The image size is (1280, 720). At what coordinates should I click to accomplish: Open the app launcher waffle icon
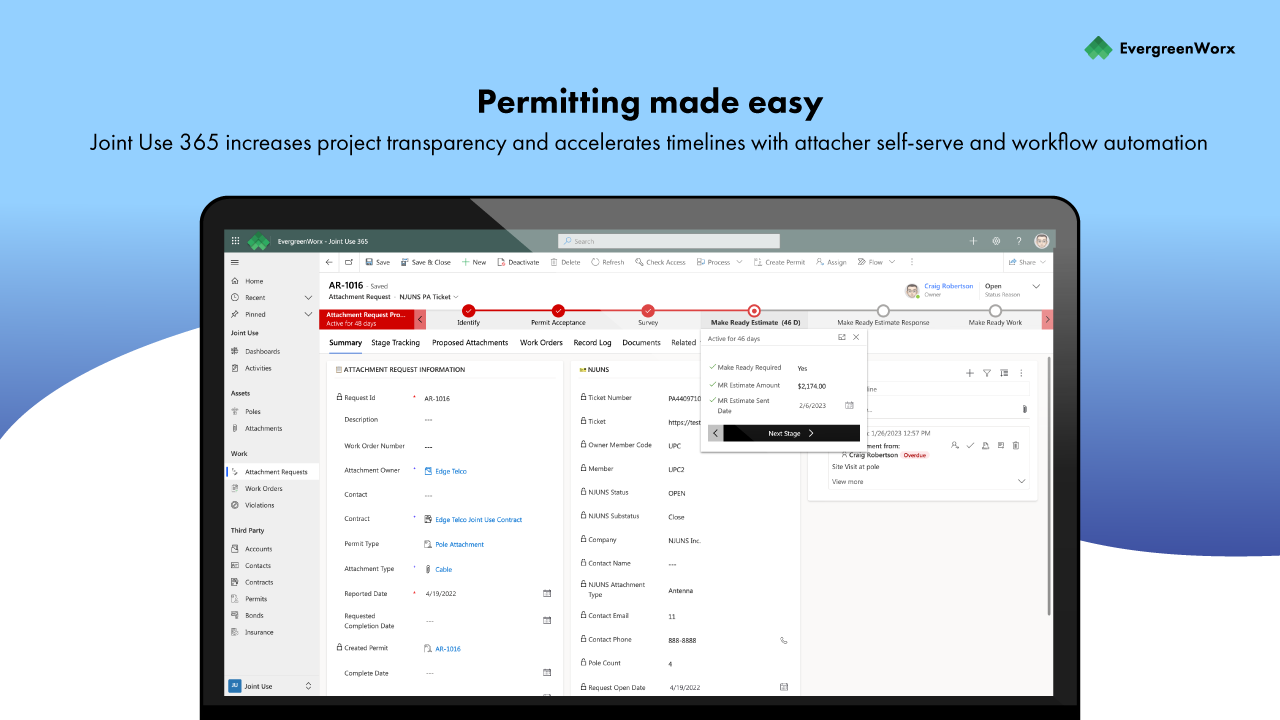pos(236,241)
